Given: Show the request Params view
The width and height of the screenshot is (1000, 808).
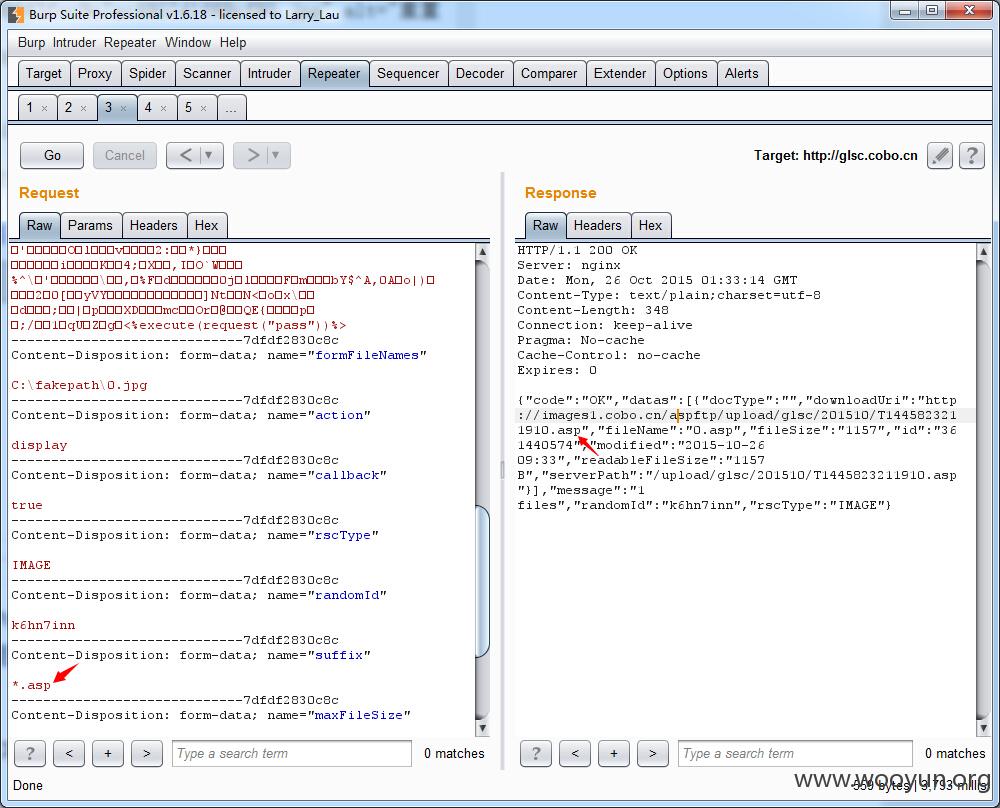Looking at the screenshot, I should coord(90,225).
